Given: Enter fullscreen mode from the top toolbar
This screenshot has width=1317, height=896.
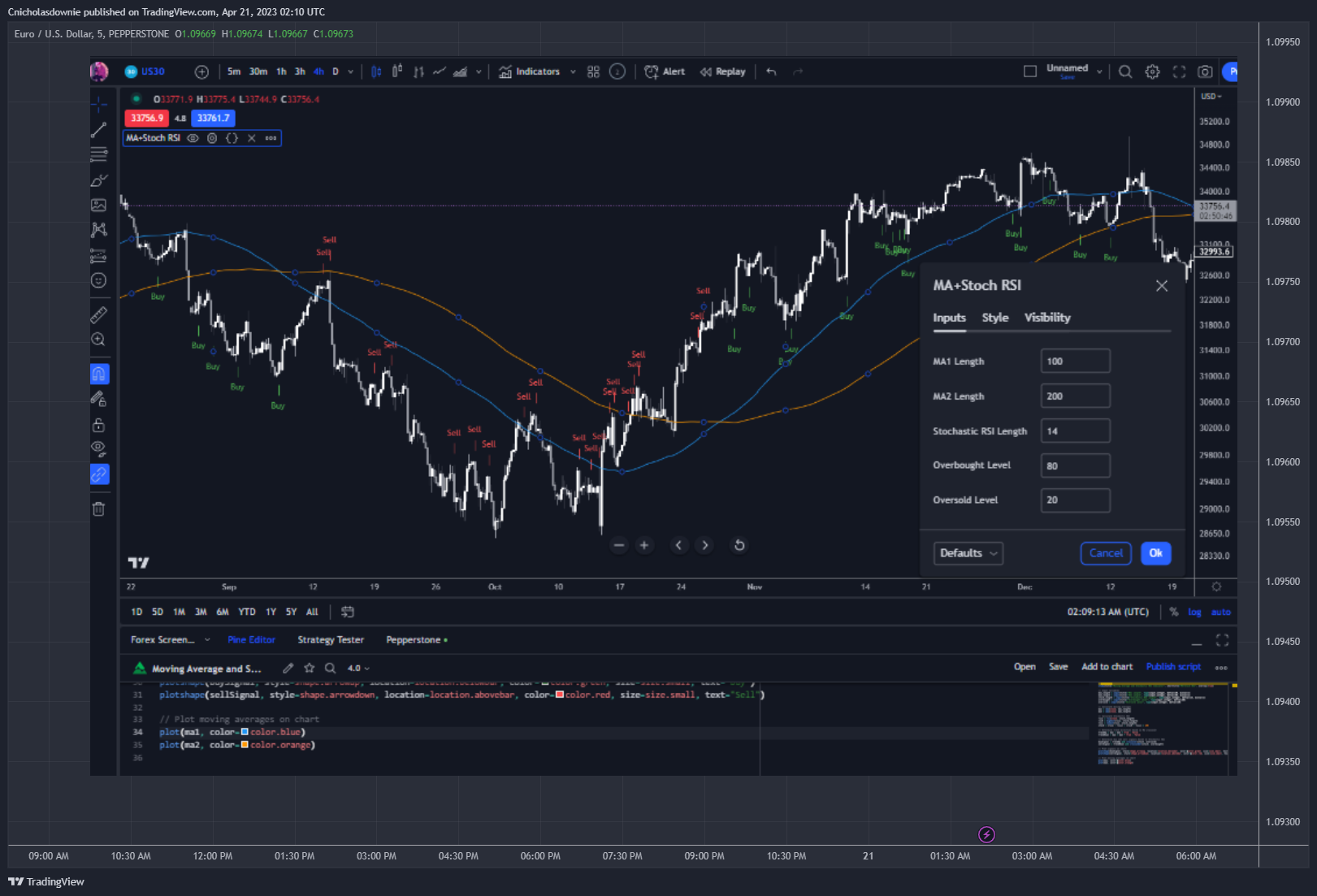Looking at the screenshot, I should coord(1179,71).
